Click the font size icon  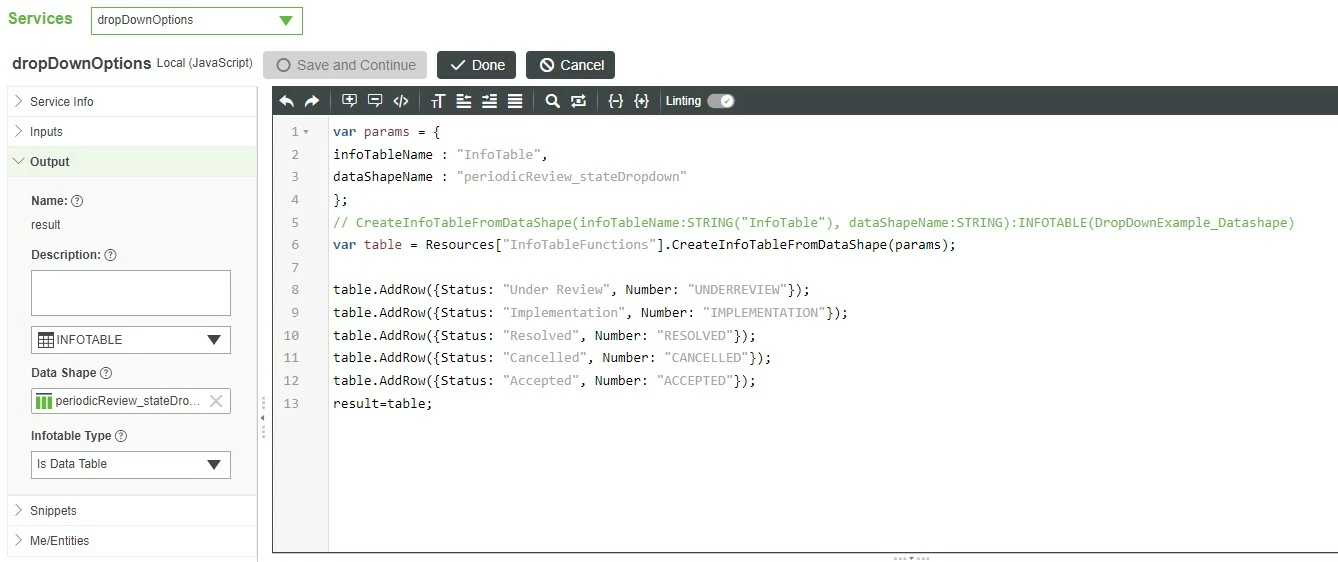click(x=437, y=101)
